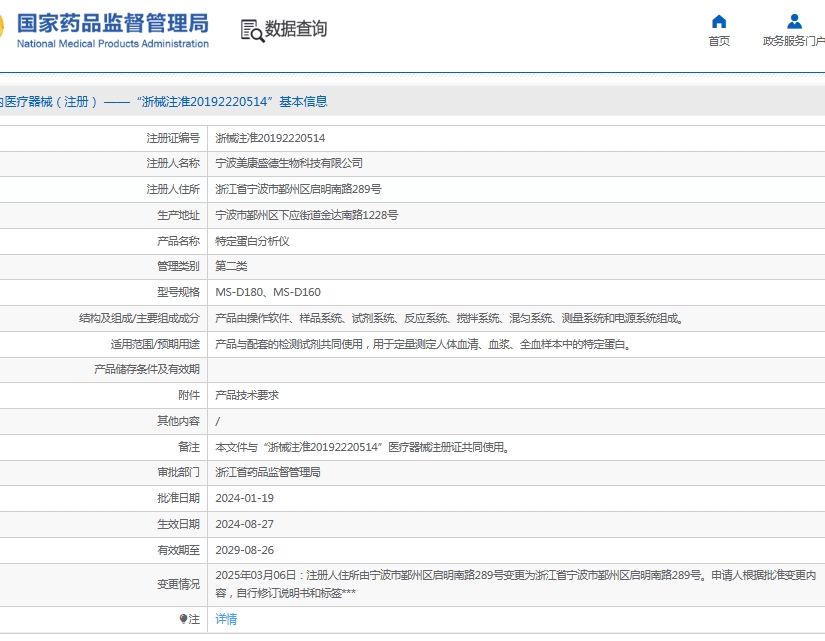Screen dimensions: 825x641
Task: Click National Medical Products Administration subtitle
Action: pyautogui.click(x=113, y=44)
